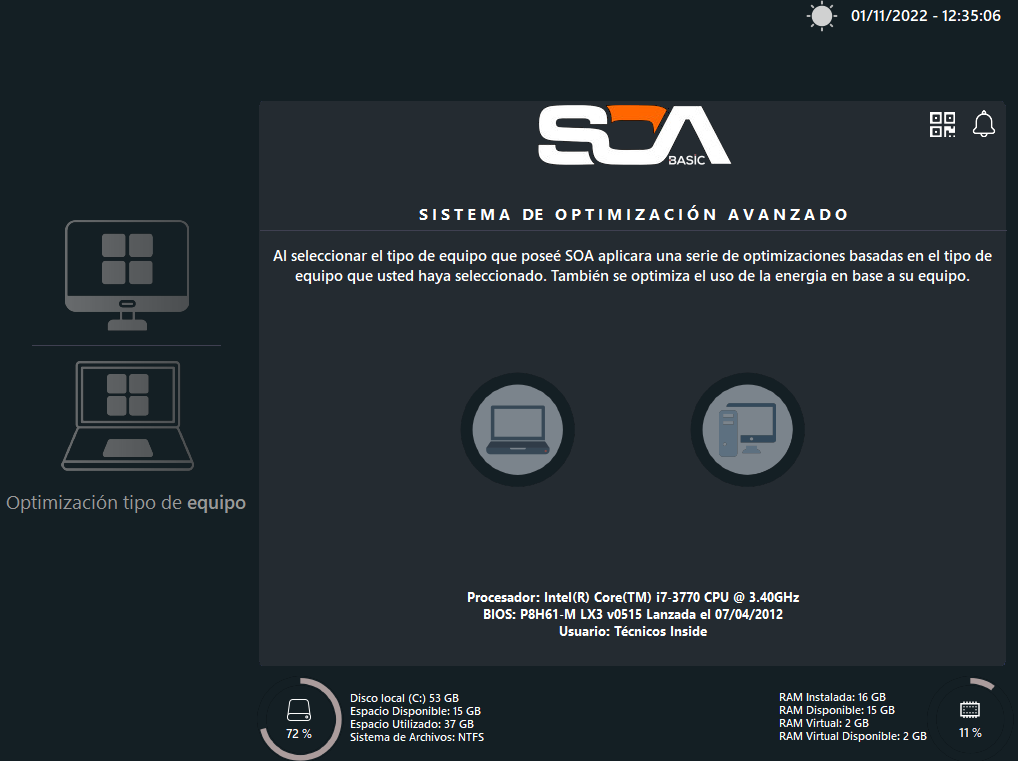Click 'Optimización tipo de equipo' label
Viewport: 1018px width, 761px height.
point(126,503)
